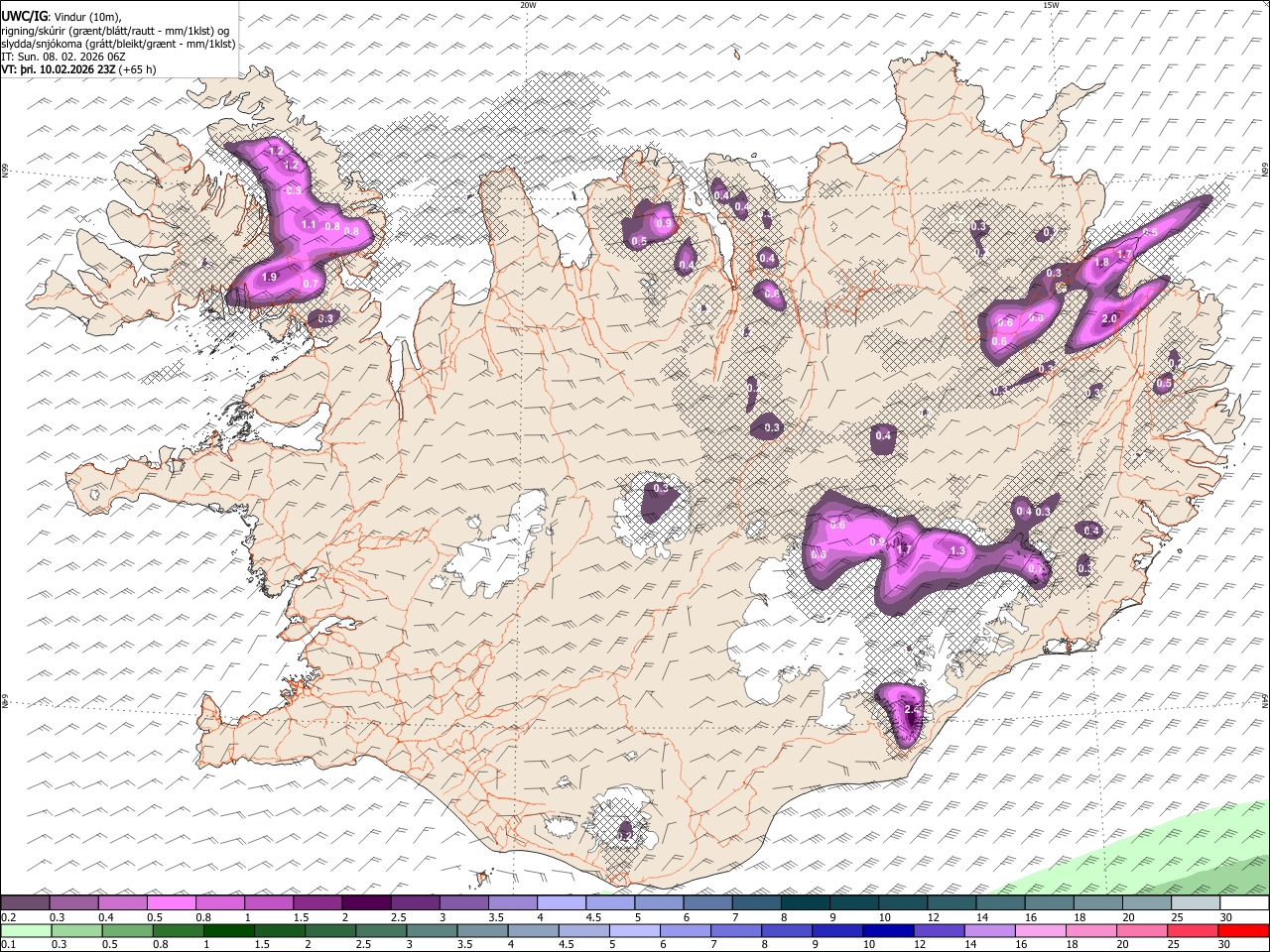Click the lower legend swatch starting at 3.5
The image size is (1270, 952).
tap(481, 930)
